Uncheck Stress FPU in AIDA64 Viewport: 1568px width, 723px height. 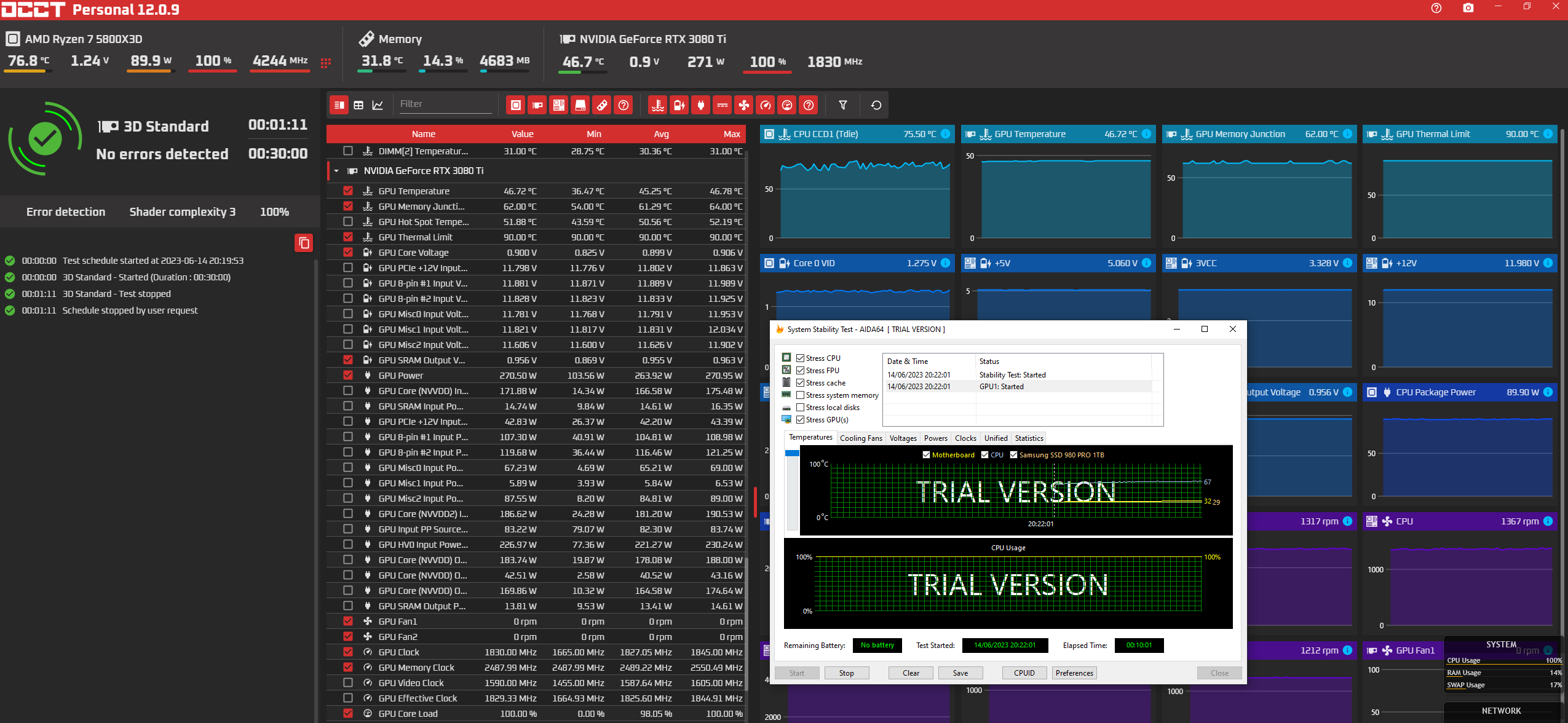(x=801, y=371)
